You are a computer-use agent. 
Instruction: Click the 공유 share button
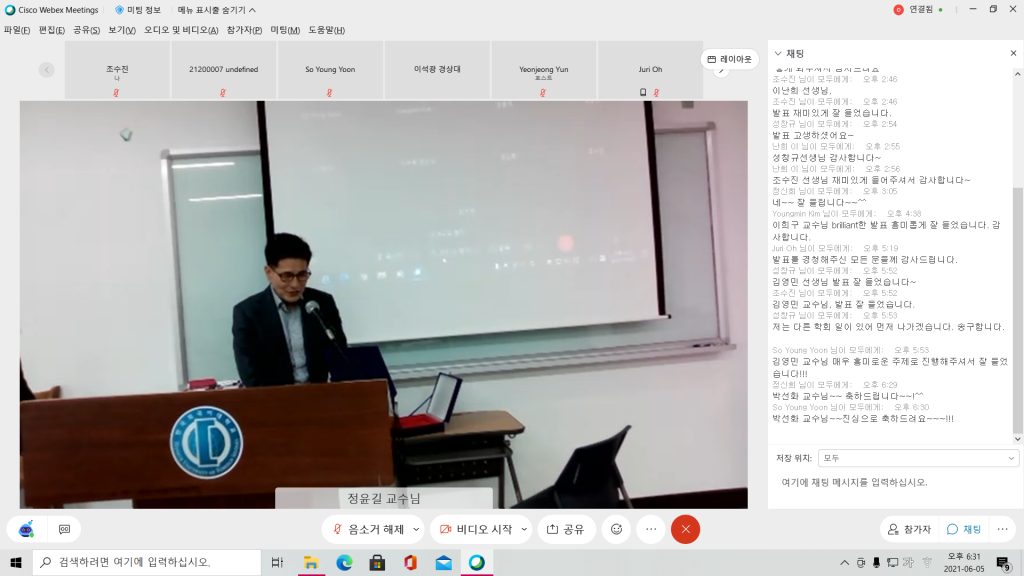pos(566,529)
